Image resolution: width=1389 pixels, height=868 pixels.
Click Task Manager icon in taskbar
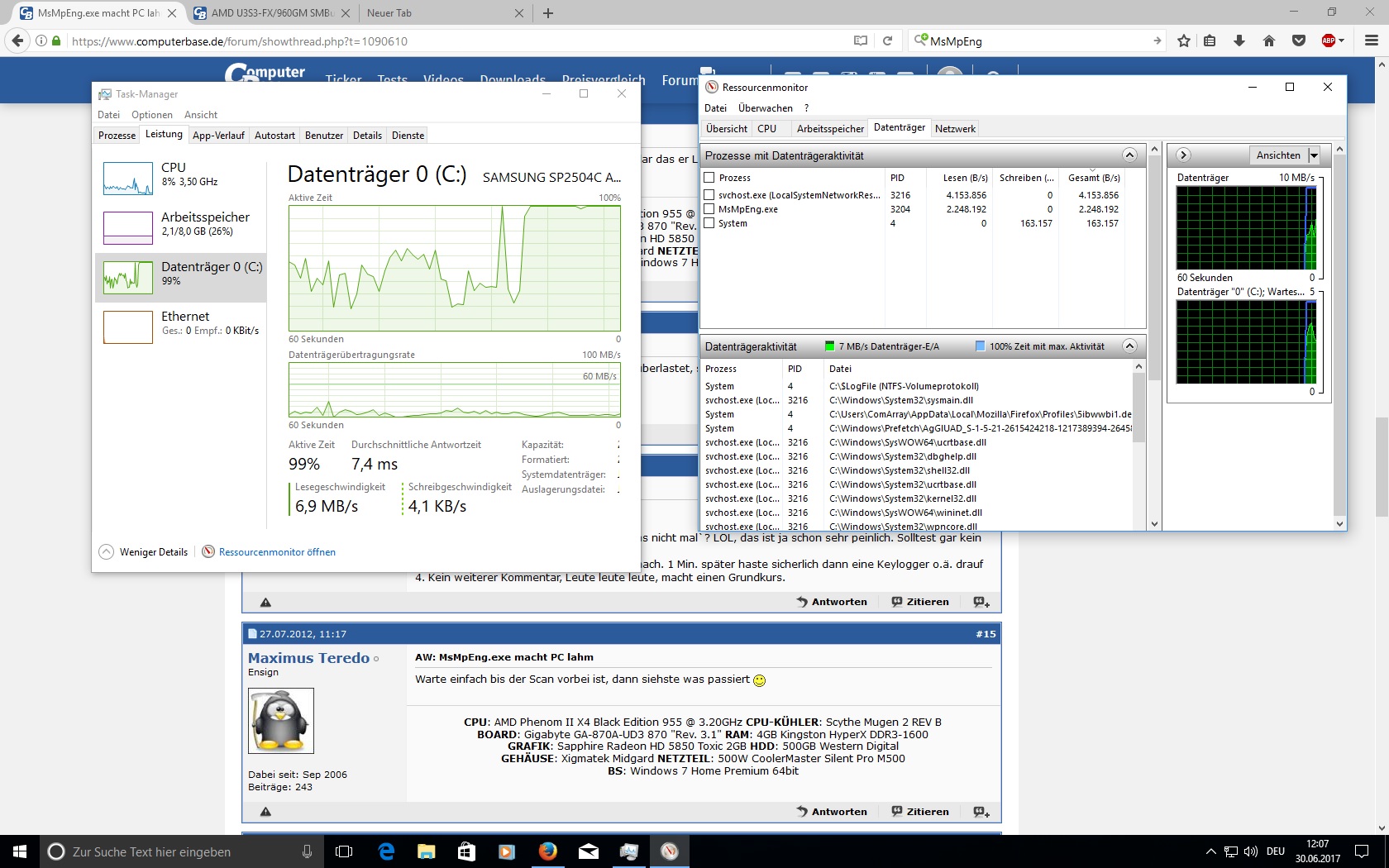[x=628, y=851]
